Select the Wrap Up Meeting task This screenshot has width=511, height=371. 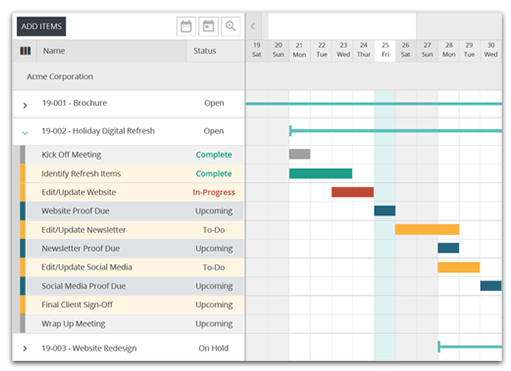point(73,324)
